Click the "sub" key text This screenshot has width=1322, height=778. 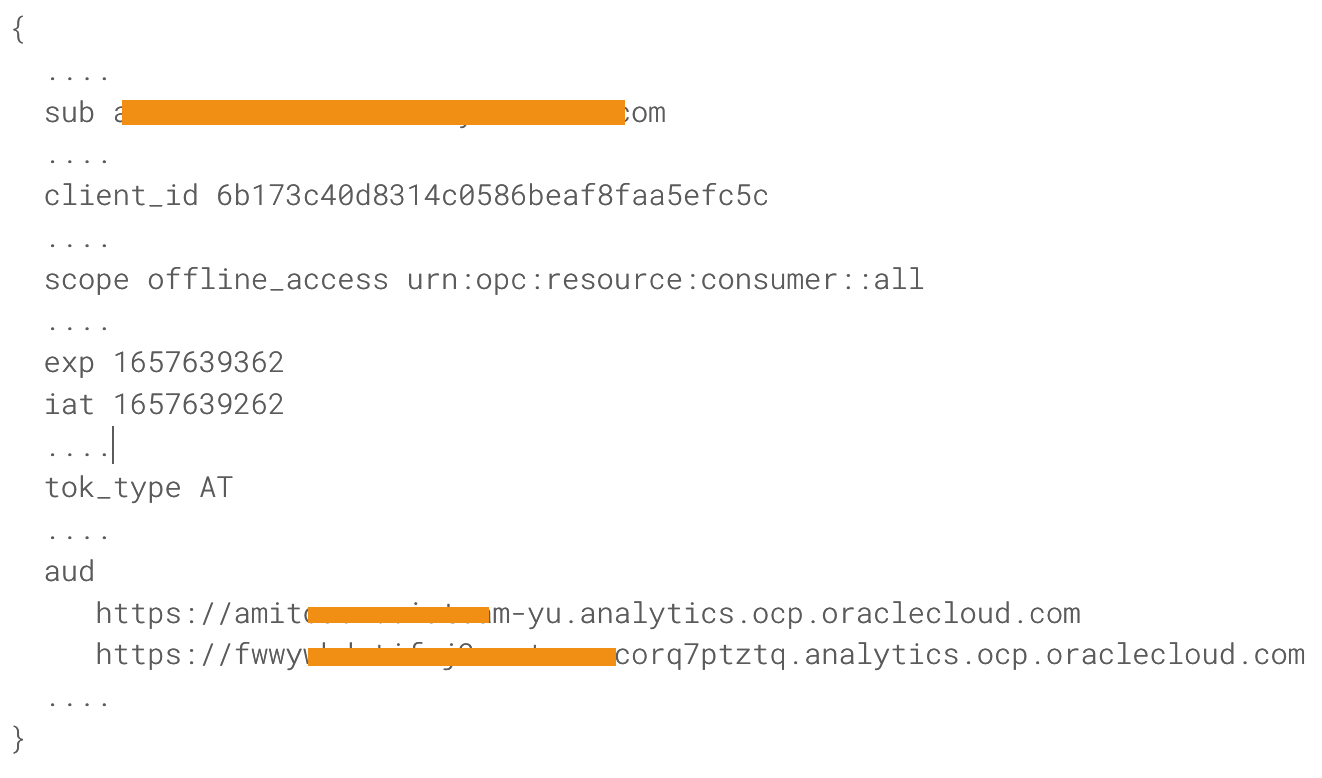click(x=69, y=113)
